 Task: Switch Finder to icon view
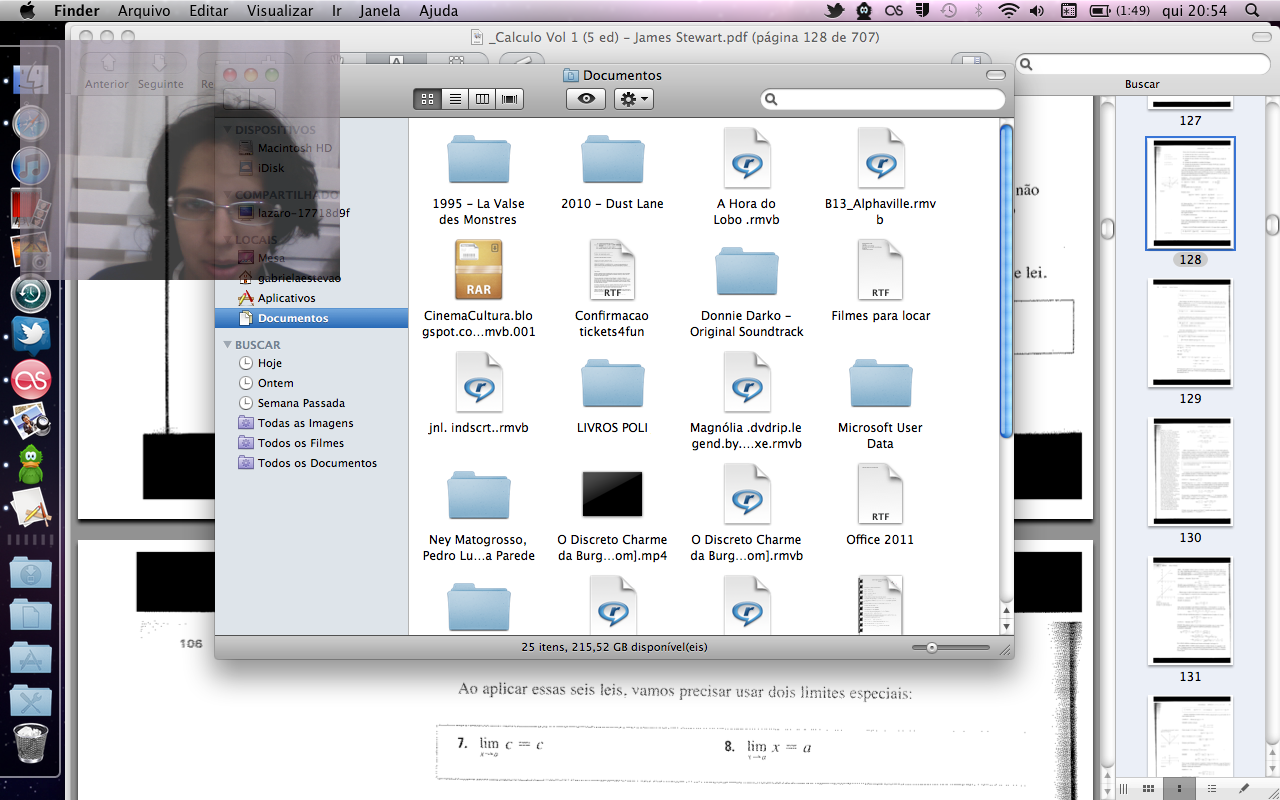pos(427,99)
